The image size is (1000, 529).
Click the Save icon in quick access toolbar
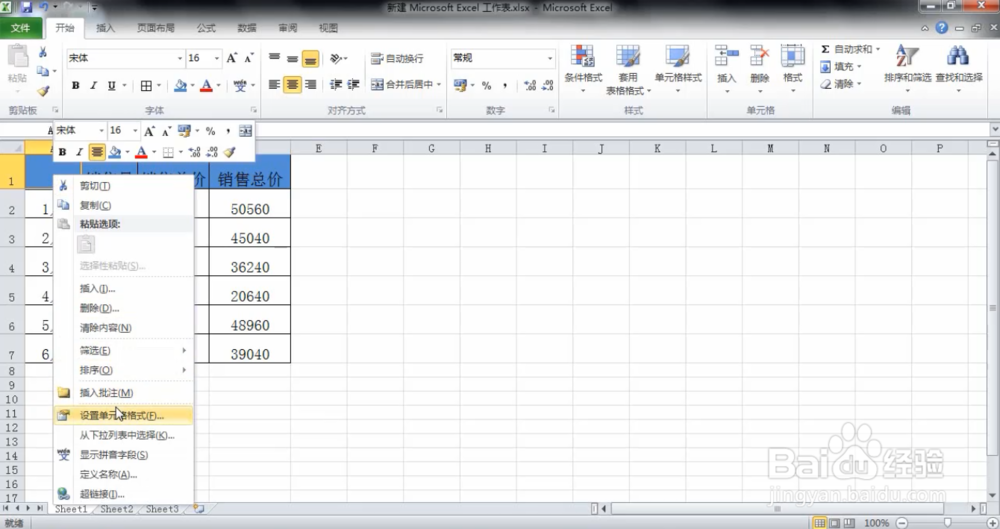(x=26, y=8)
